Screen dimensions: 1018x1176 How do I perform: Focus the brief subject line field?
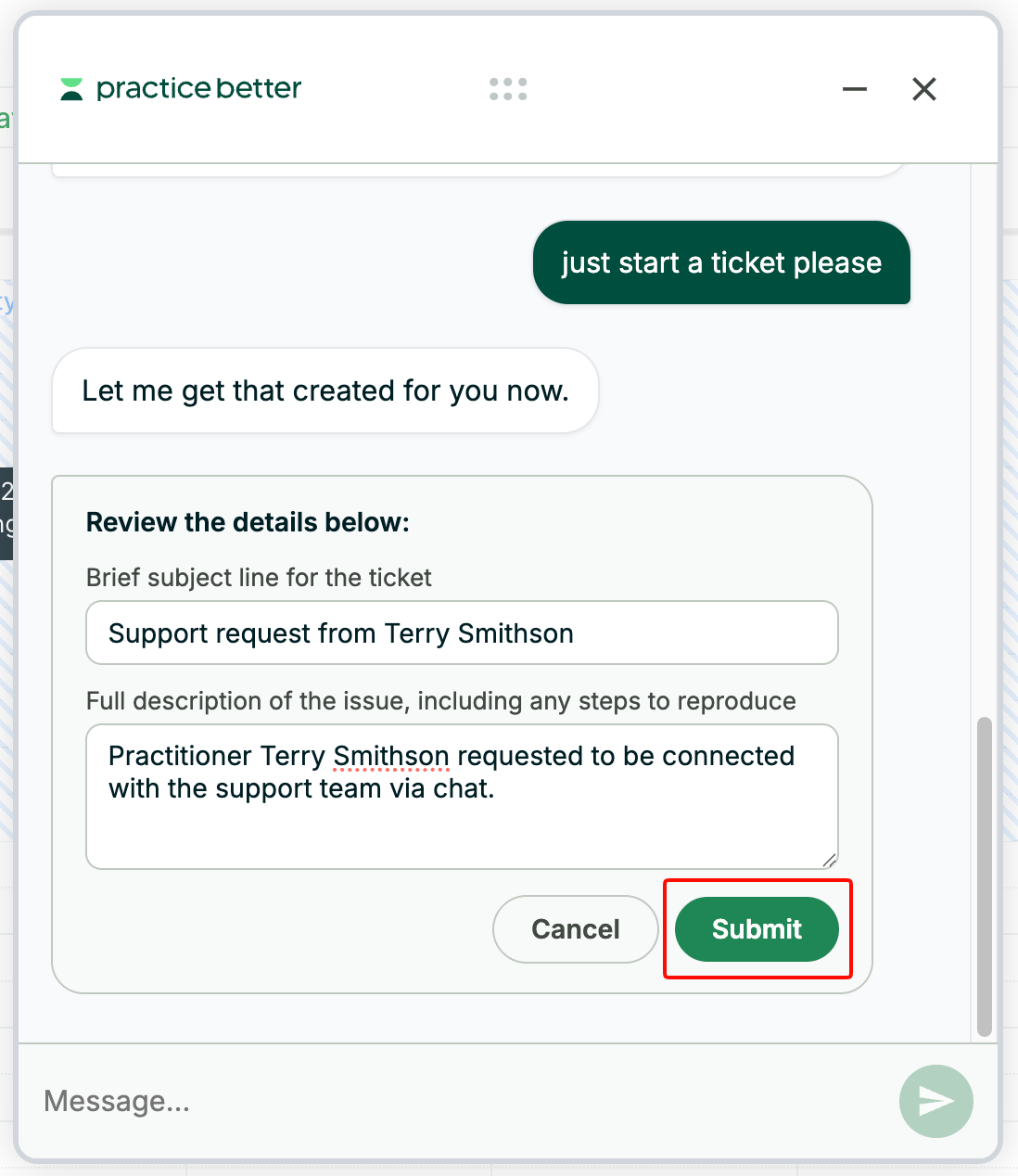point(462,633)
